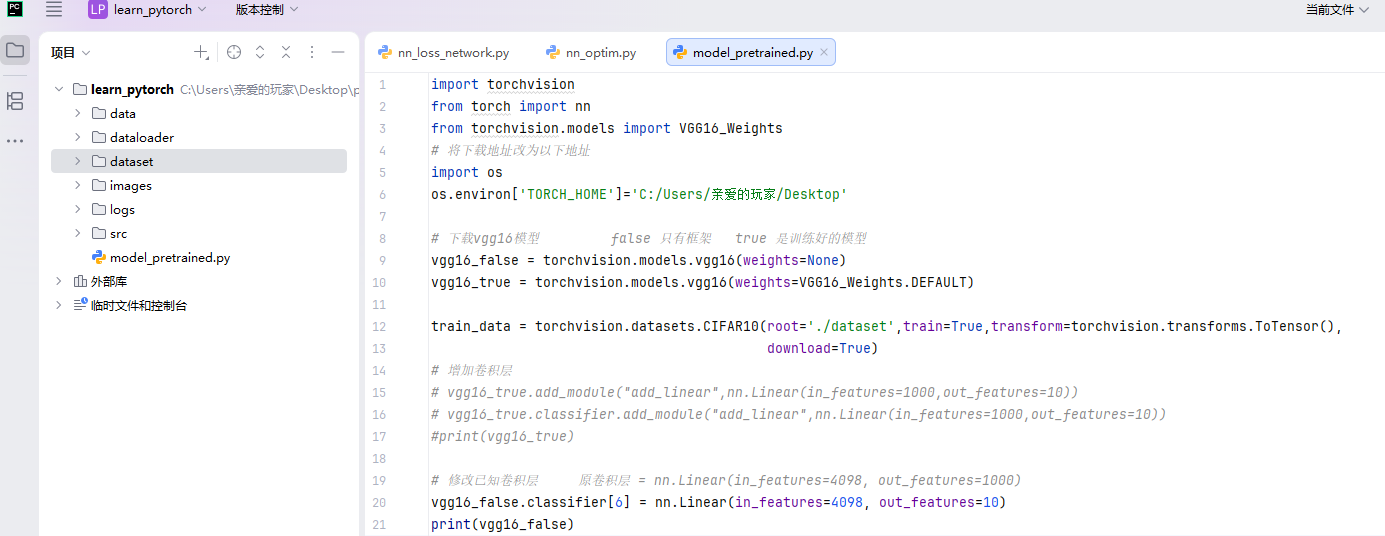Click 'train_data' variable on line 12
This screenshot has width=1385, height=536.
471,326
